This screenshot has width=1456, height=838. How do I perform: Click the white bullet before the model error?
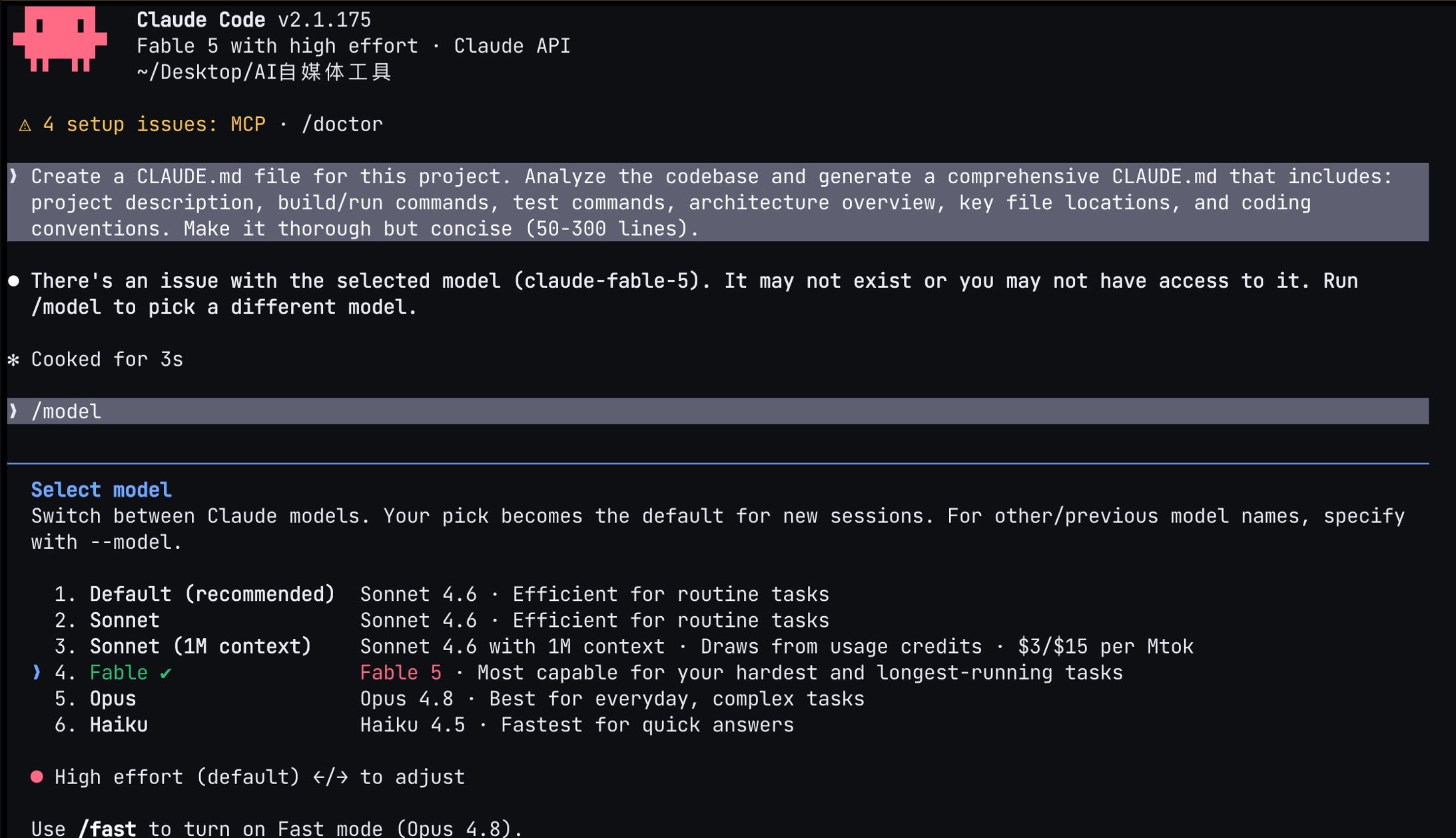click(13, 281)
